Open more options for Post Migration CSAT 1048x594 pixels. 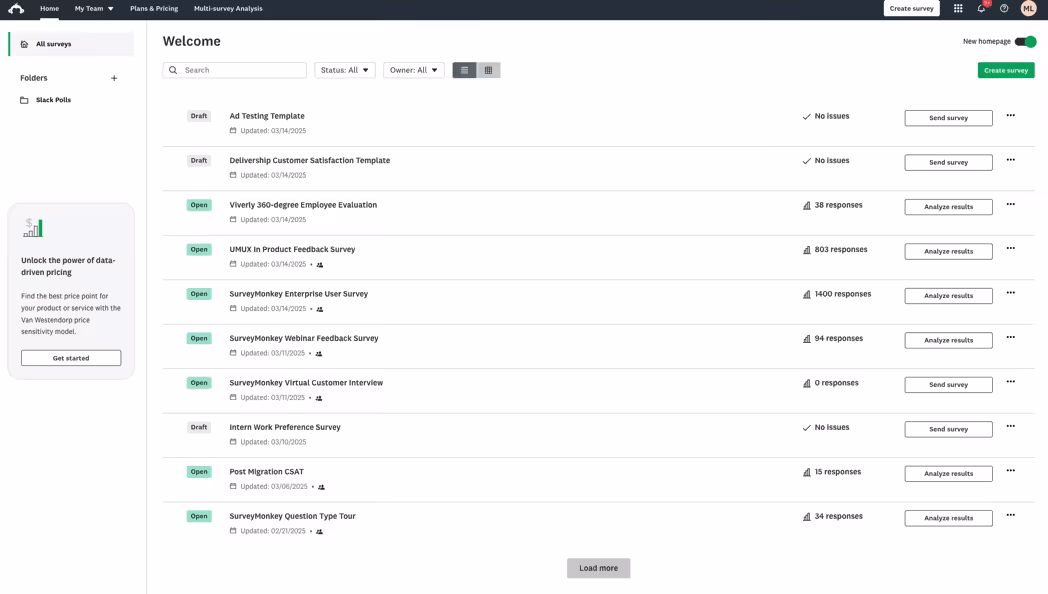pyautogui.click(x=1011, y=471)
